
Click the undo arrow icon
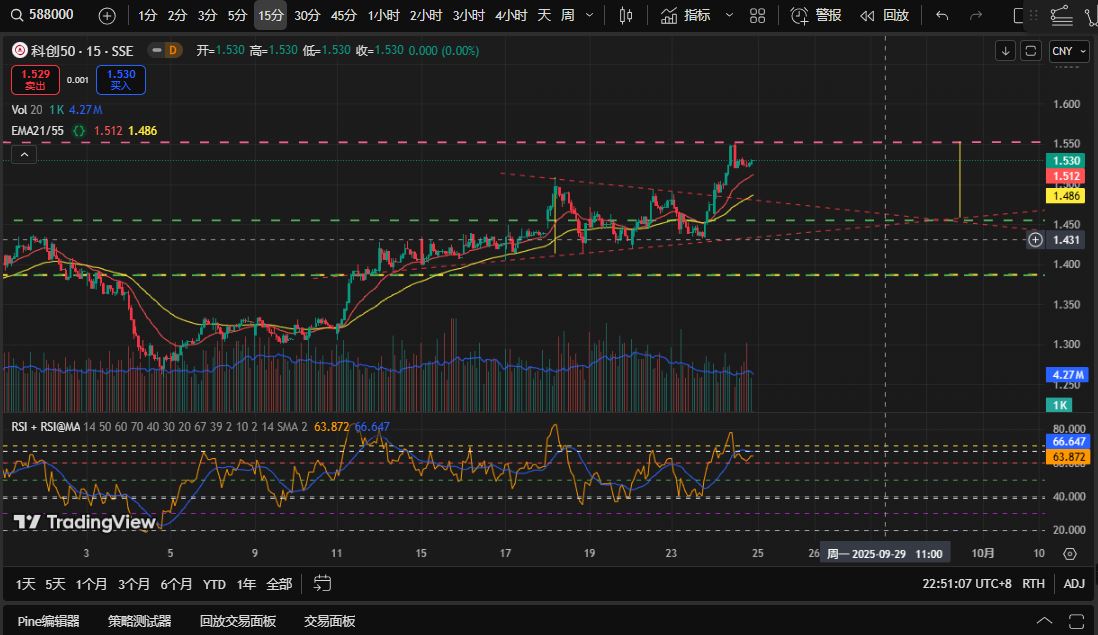(x=942, y=16)
